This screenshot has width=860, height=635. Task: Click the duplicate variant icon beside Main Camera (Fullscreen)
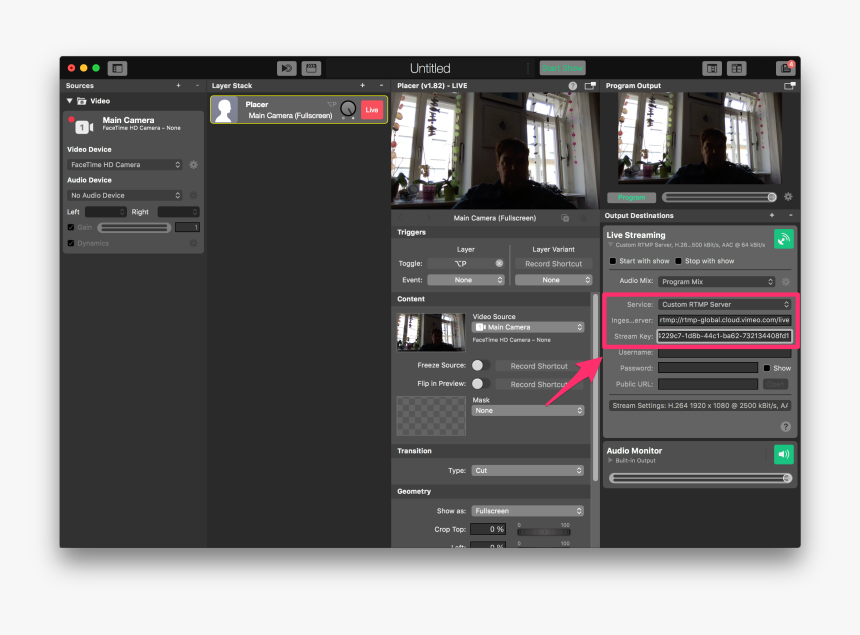click(565, 218)
